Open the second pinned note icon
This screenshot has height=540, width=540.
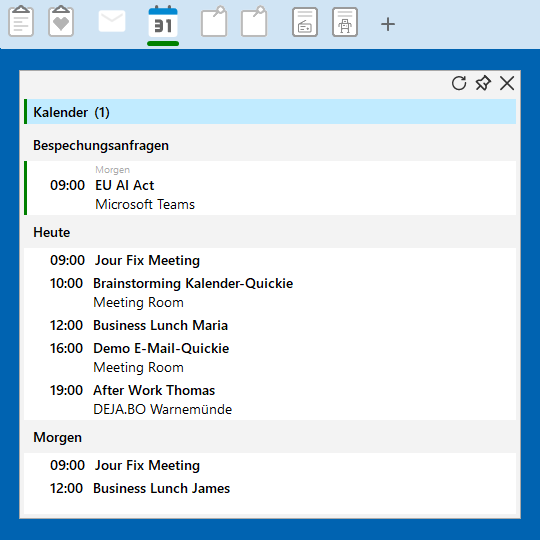coord(254,21)
